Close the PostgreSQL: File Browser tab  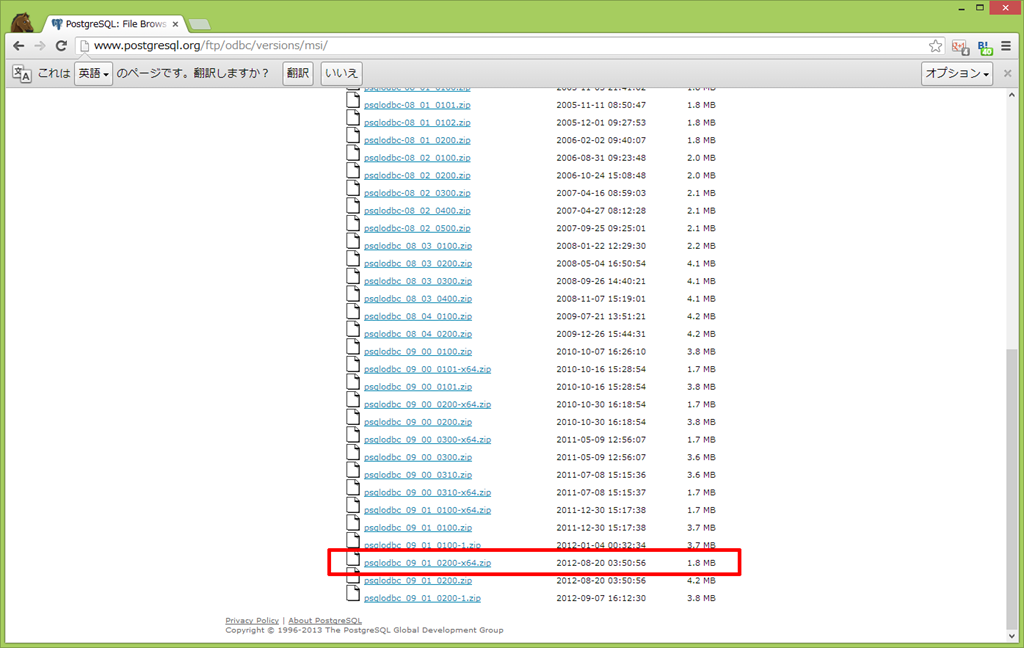click(x=175, y=24)
